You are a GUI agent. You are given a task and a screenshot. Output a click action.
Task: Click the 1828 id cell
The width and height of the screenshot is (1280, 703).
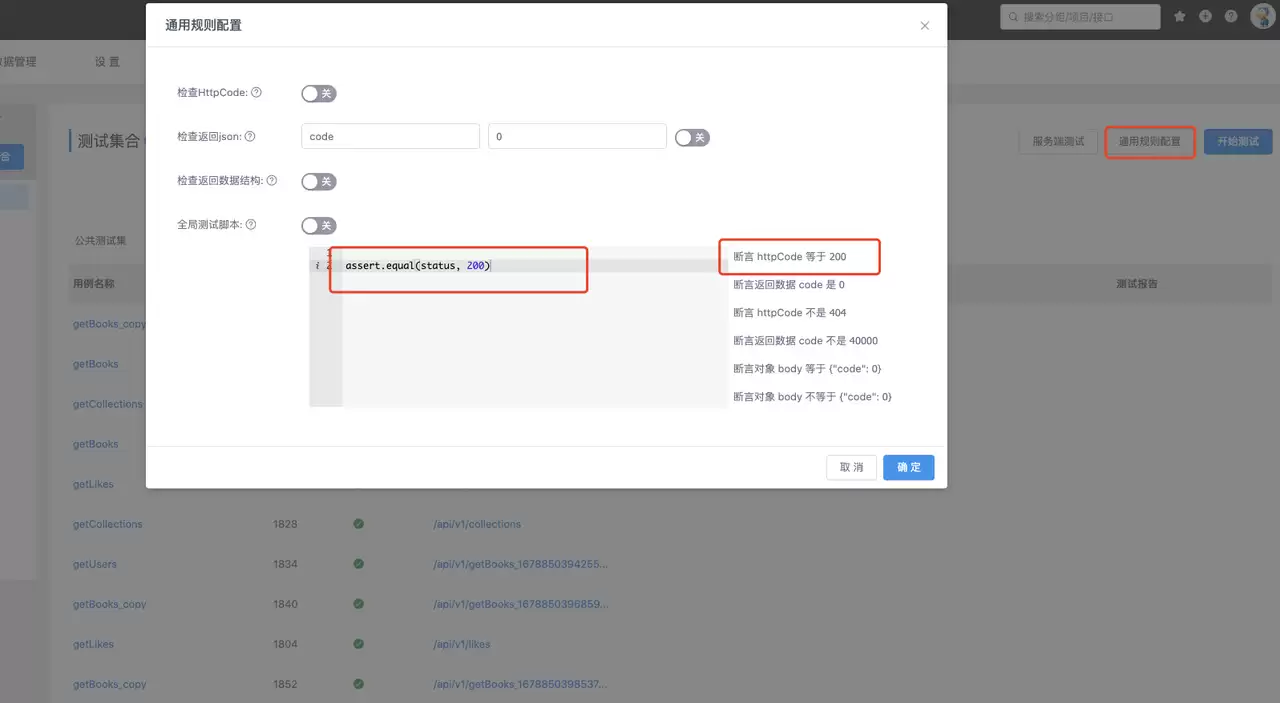click(x=285, y=524)
